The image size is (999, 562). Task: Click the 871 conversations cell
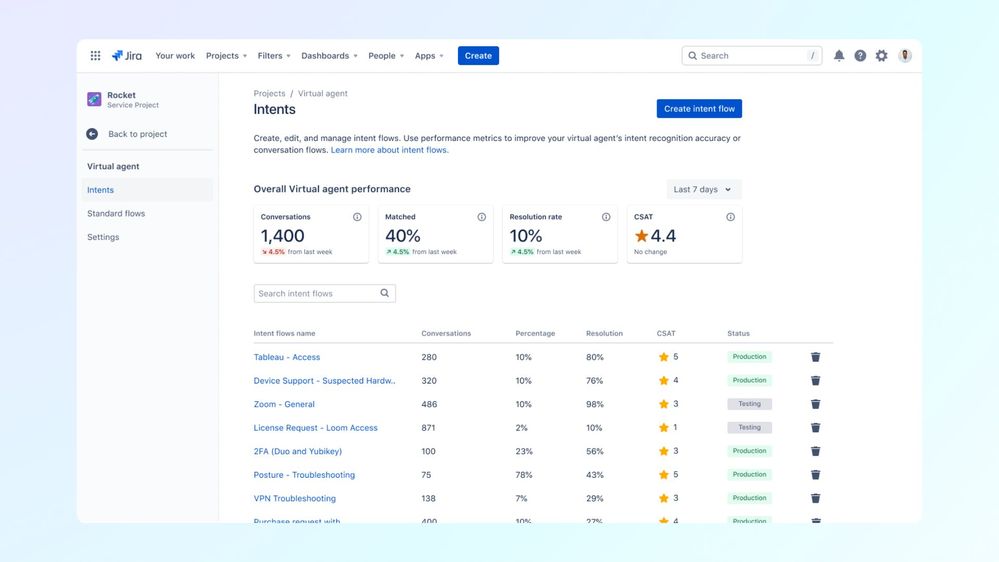[x=428, y=428]
